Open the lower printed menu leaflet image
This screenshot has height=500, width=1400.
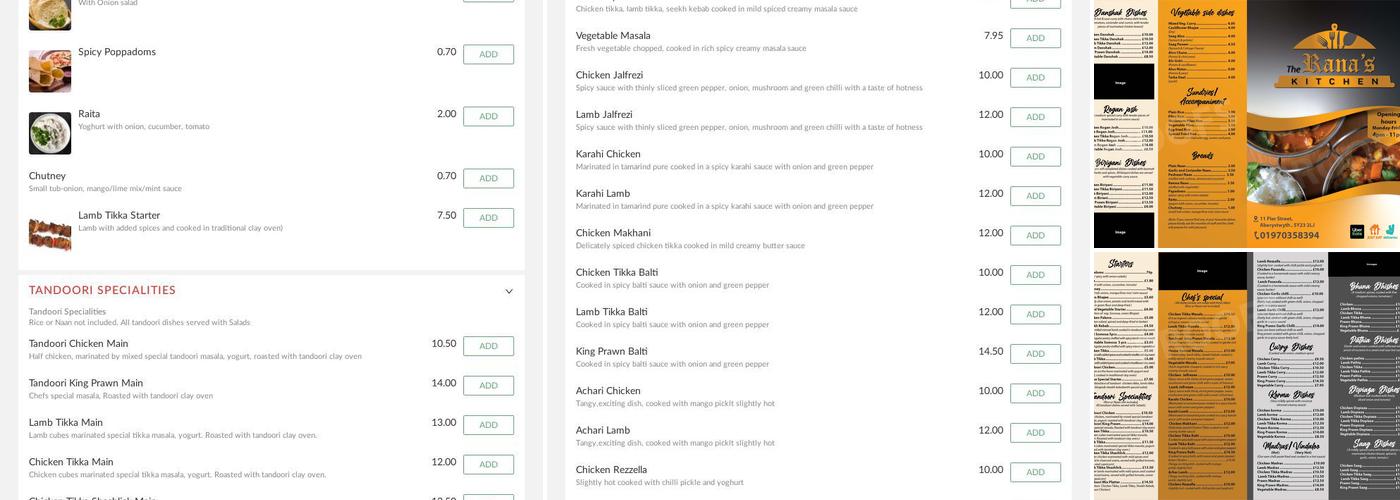[x=1246, y=376]
